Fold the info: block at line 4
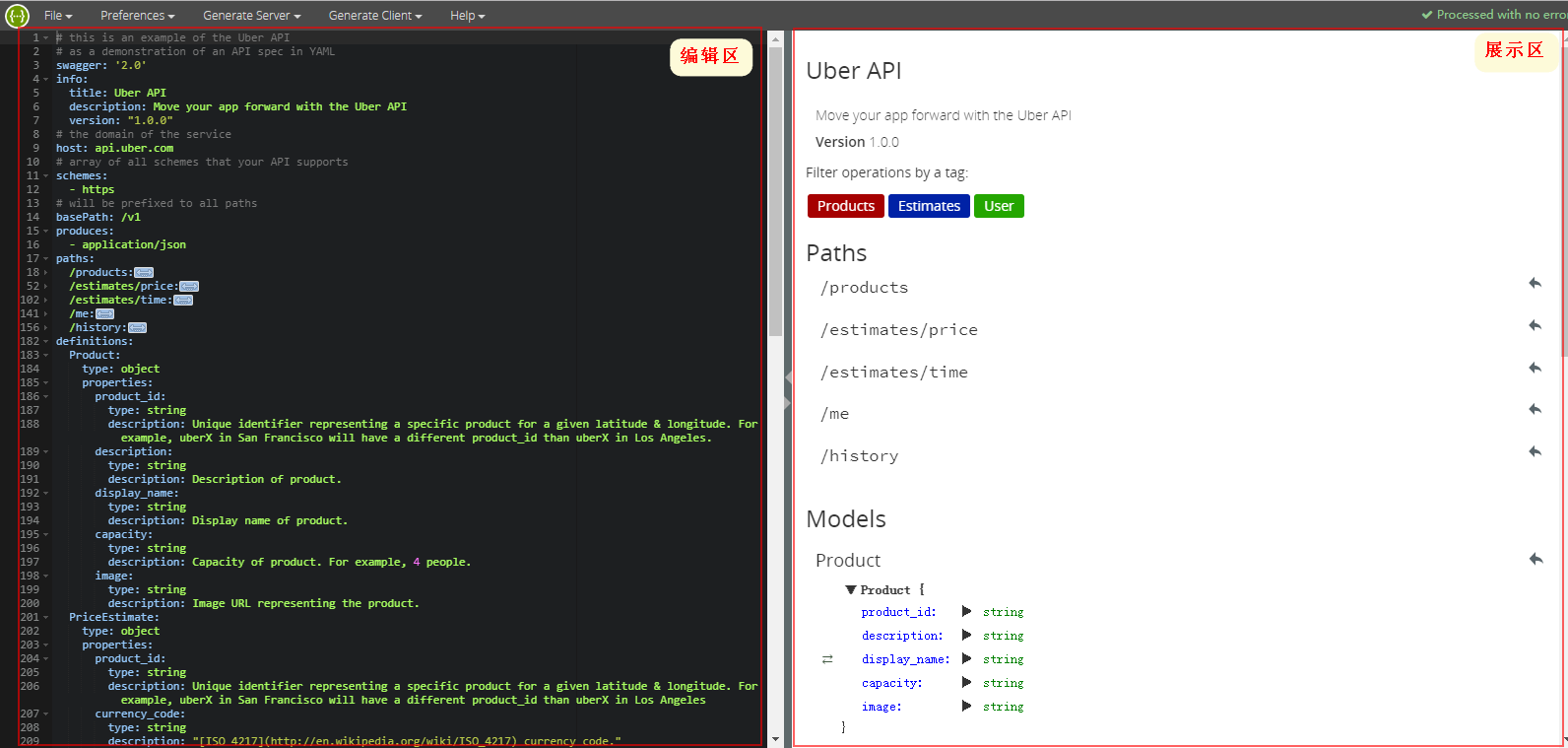The image size is (1568, 748). [45, 80]
